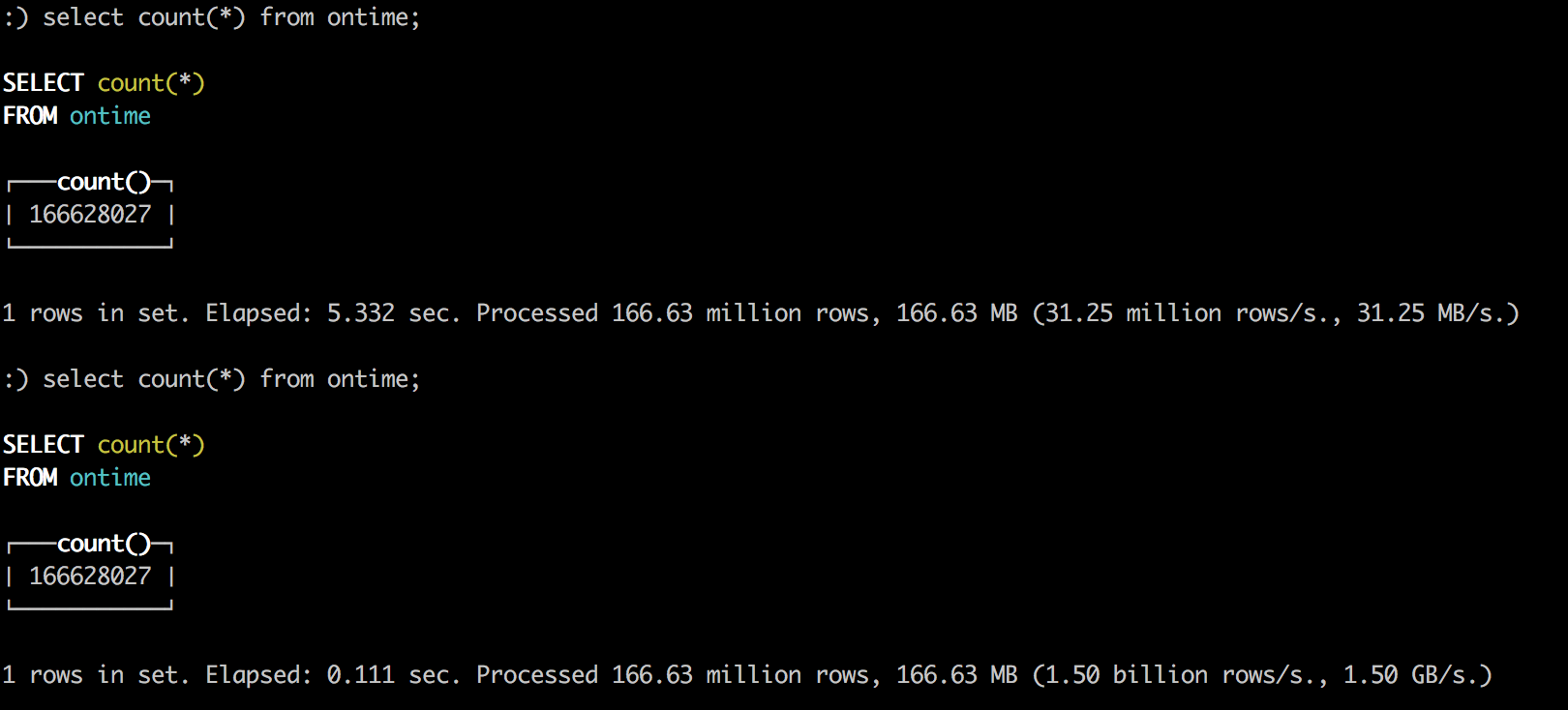The height and width of the screenshot is (710, 1568).
Task: Click the first bold SELECT keyword
Action: [x=44, y=83]
